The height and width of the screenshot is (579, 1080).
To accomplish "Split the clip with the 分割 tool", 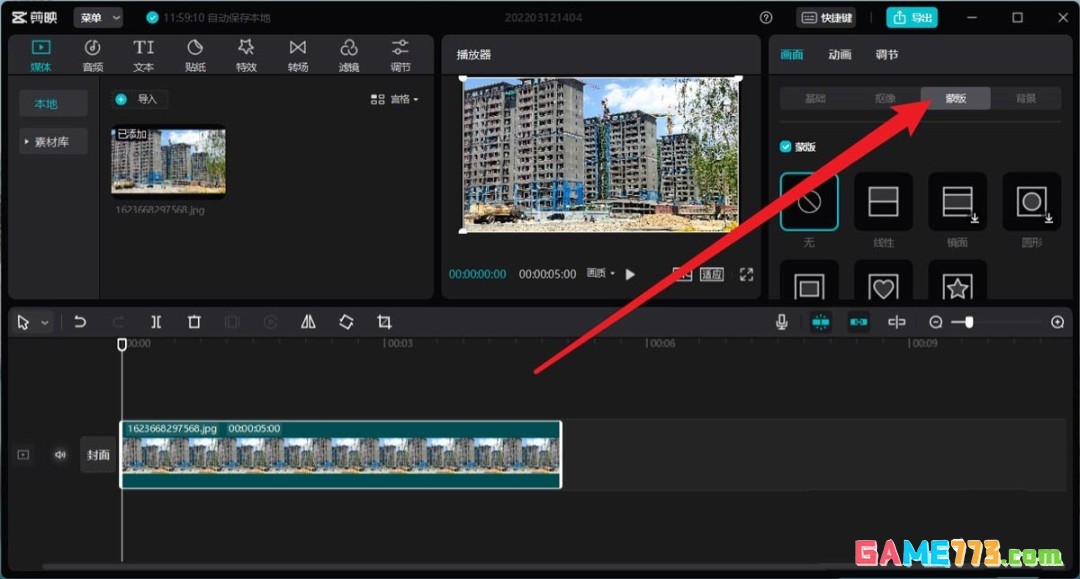I will (x=156, y=322).
